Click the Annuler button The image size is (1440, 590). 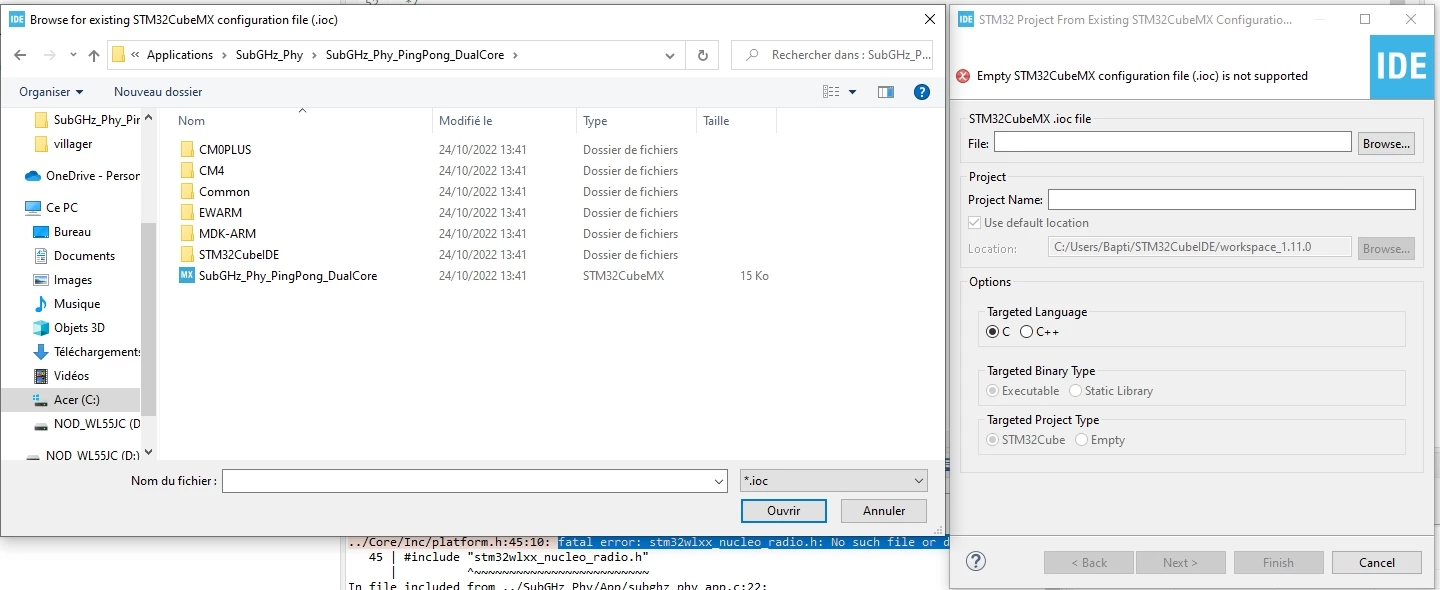884,510
